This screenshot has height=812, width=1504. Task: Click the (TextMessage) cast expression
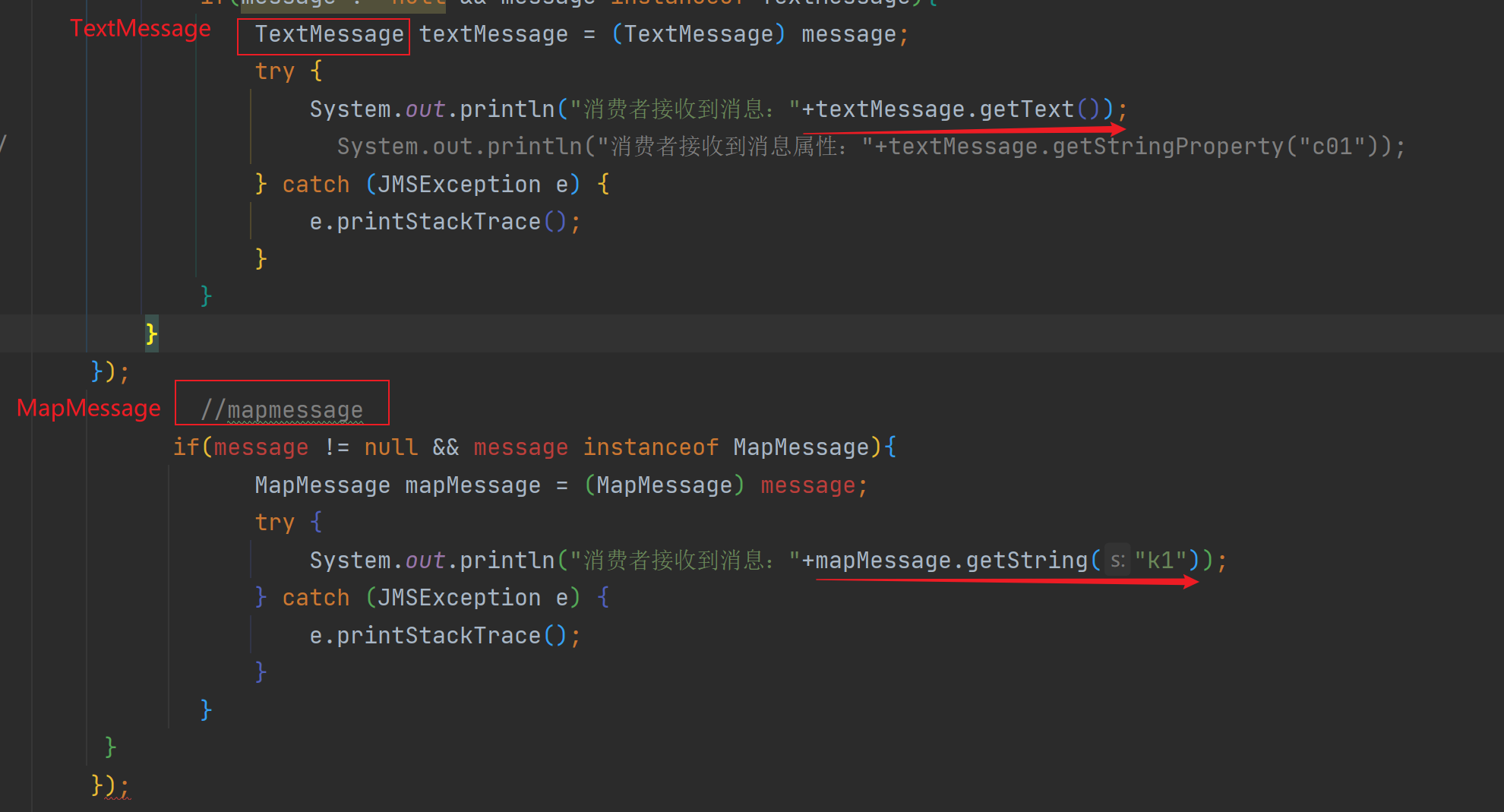[x=699, y=34]
